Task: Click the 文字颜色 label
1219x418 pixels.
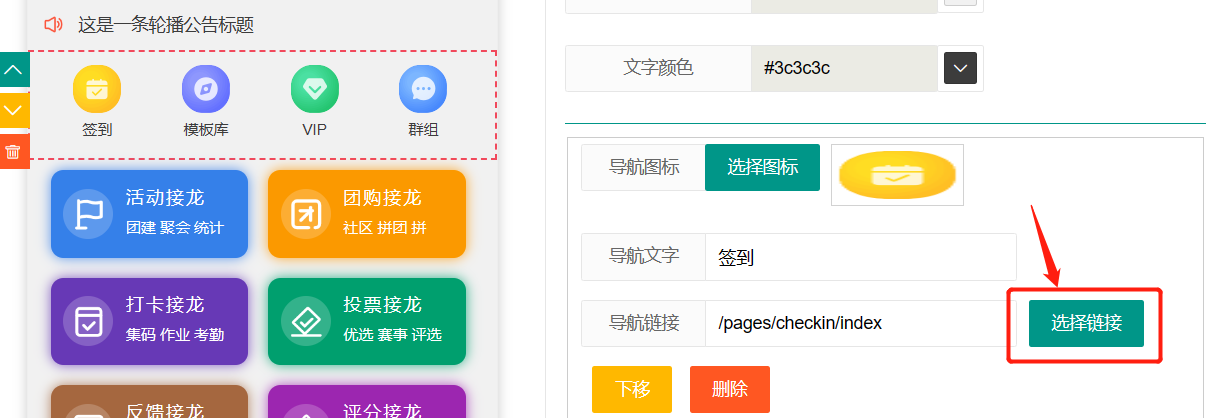Action: pyautogui.click(x=658, y=68)
